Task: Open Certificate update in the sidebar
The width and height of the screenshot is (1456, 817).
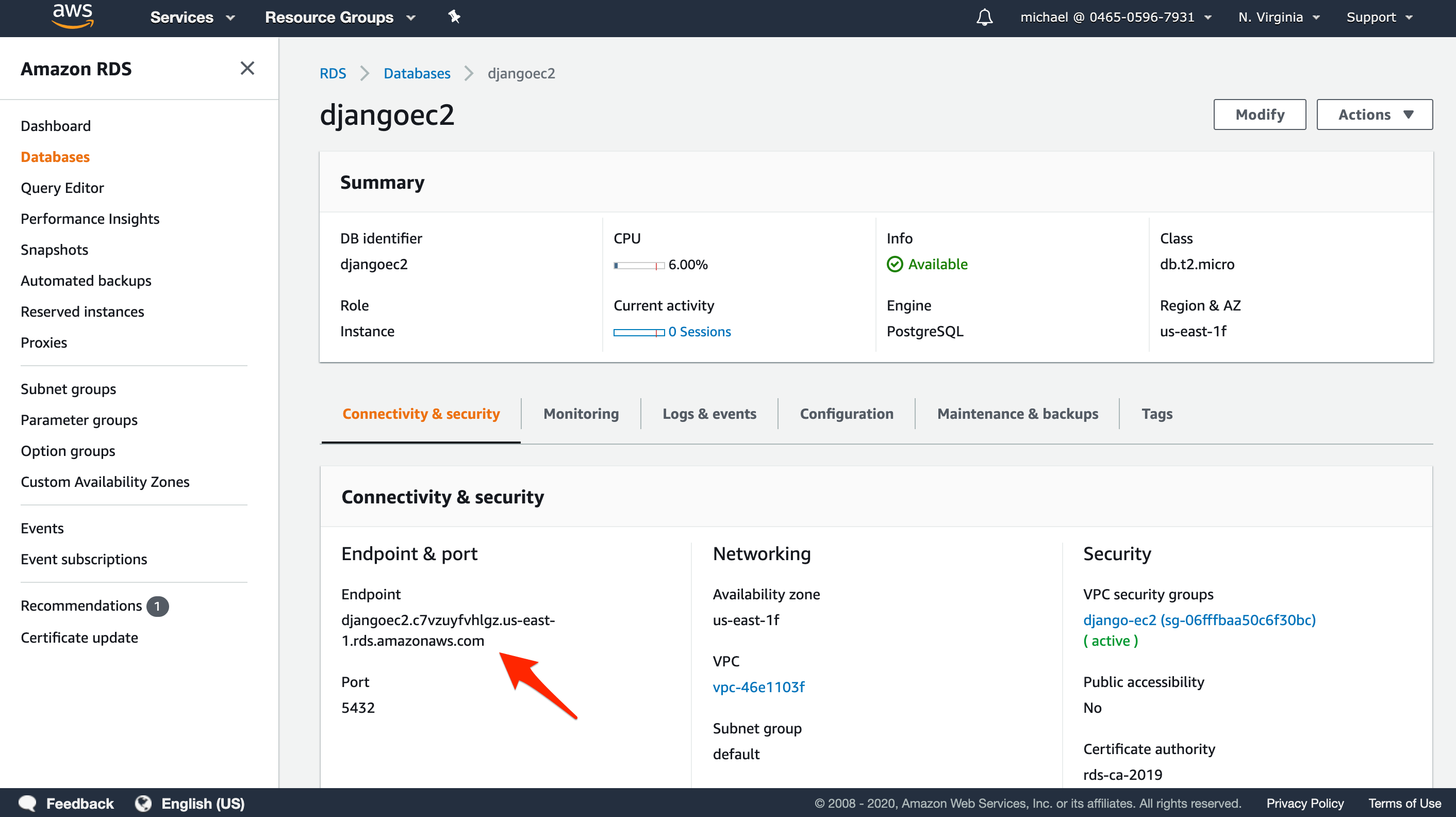Action: pos(79,638)
